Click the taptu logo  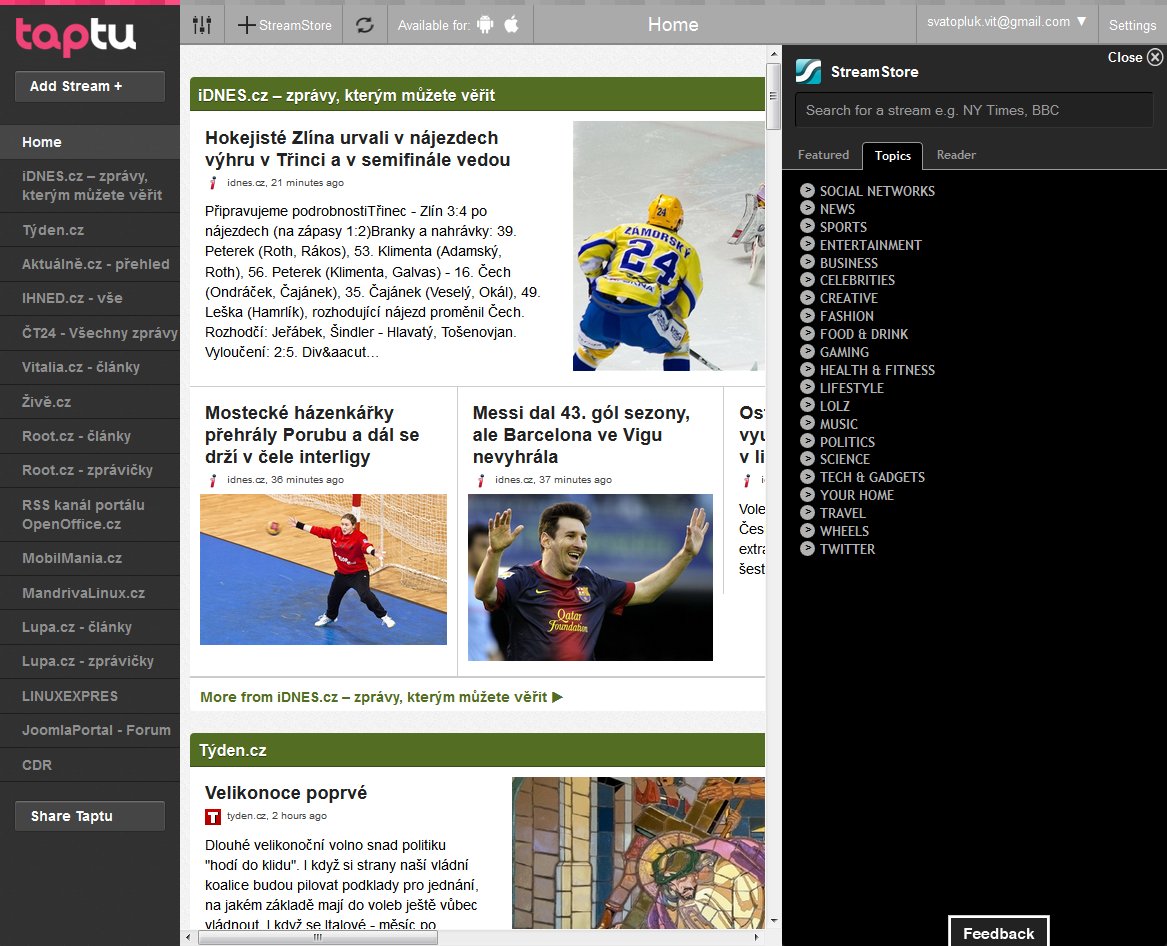coord(76,36)
